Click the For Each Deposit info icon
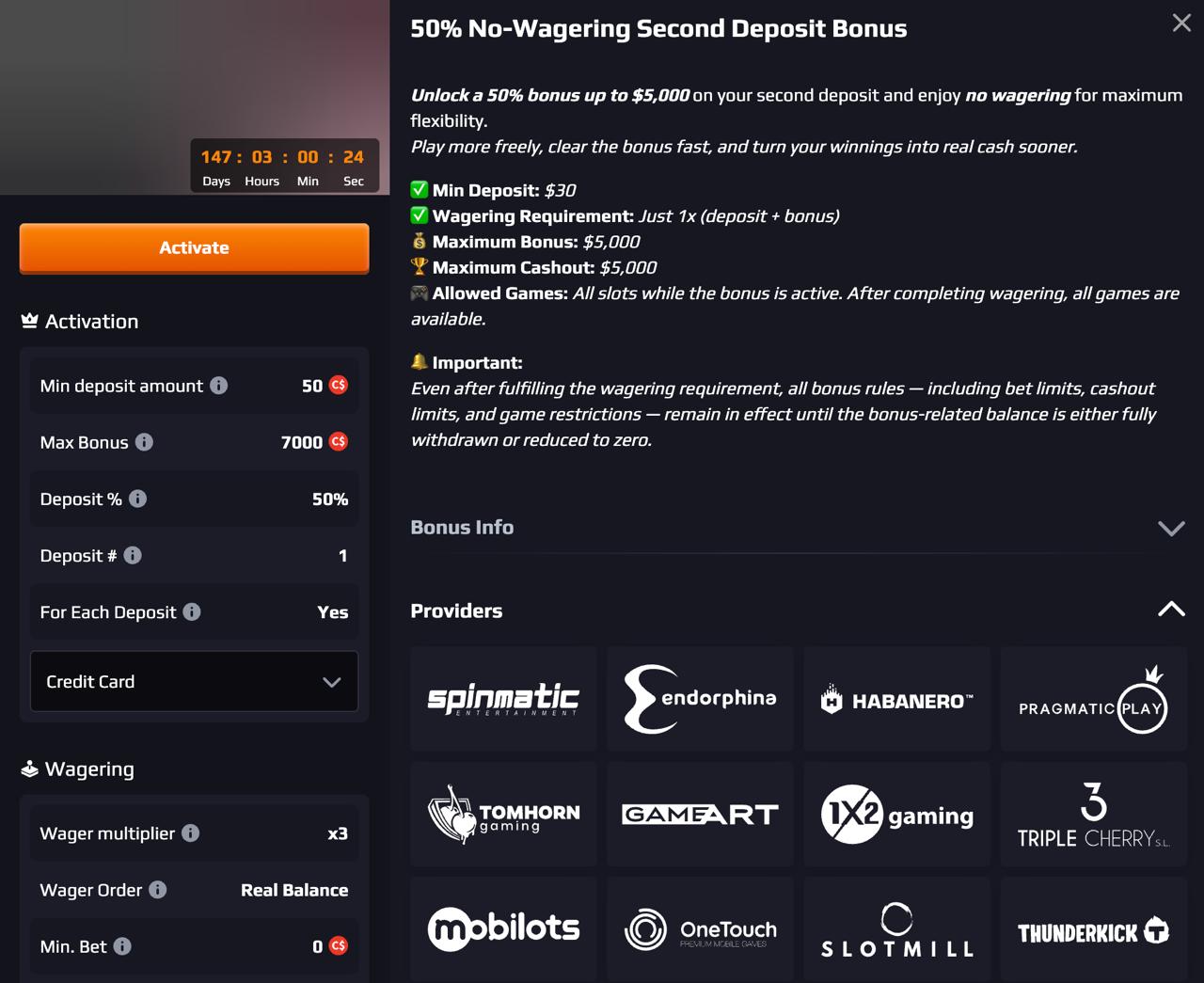 coord(192,611)
